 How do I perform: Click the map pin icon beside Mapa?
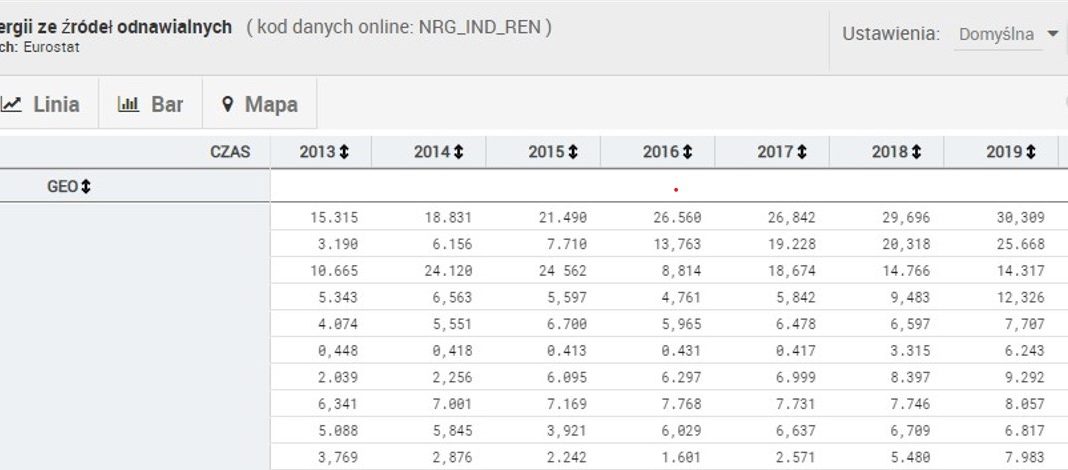tap(228, 104)
